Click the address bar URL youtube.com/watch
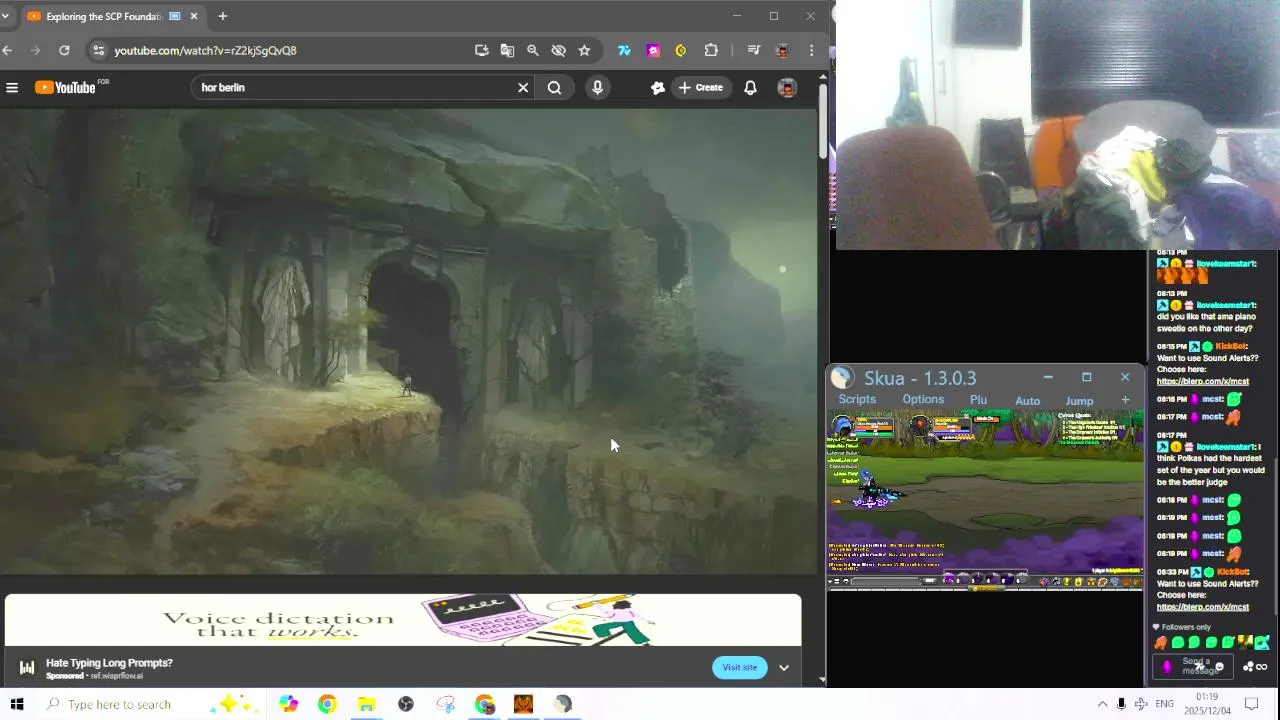The width and height of the screenshot is (1280, 720). [x=205, y=50]
